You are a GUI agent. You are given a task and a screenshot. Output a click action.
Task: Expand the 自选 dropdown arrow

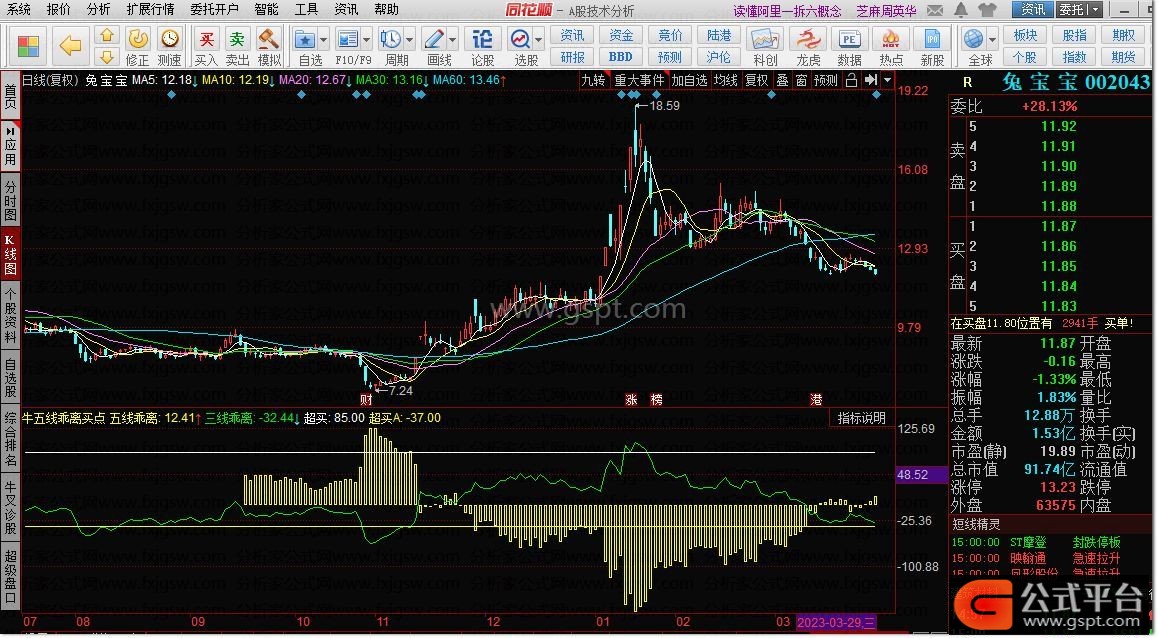(324, 39)
